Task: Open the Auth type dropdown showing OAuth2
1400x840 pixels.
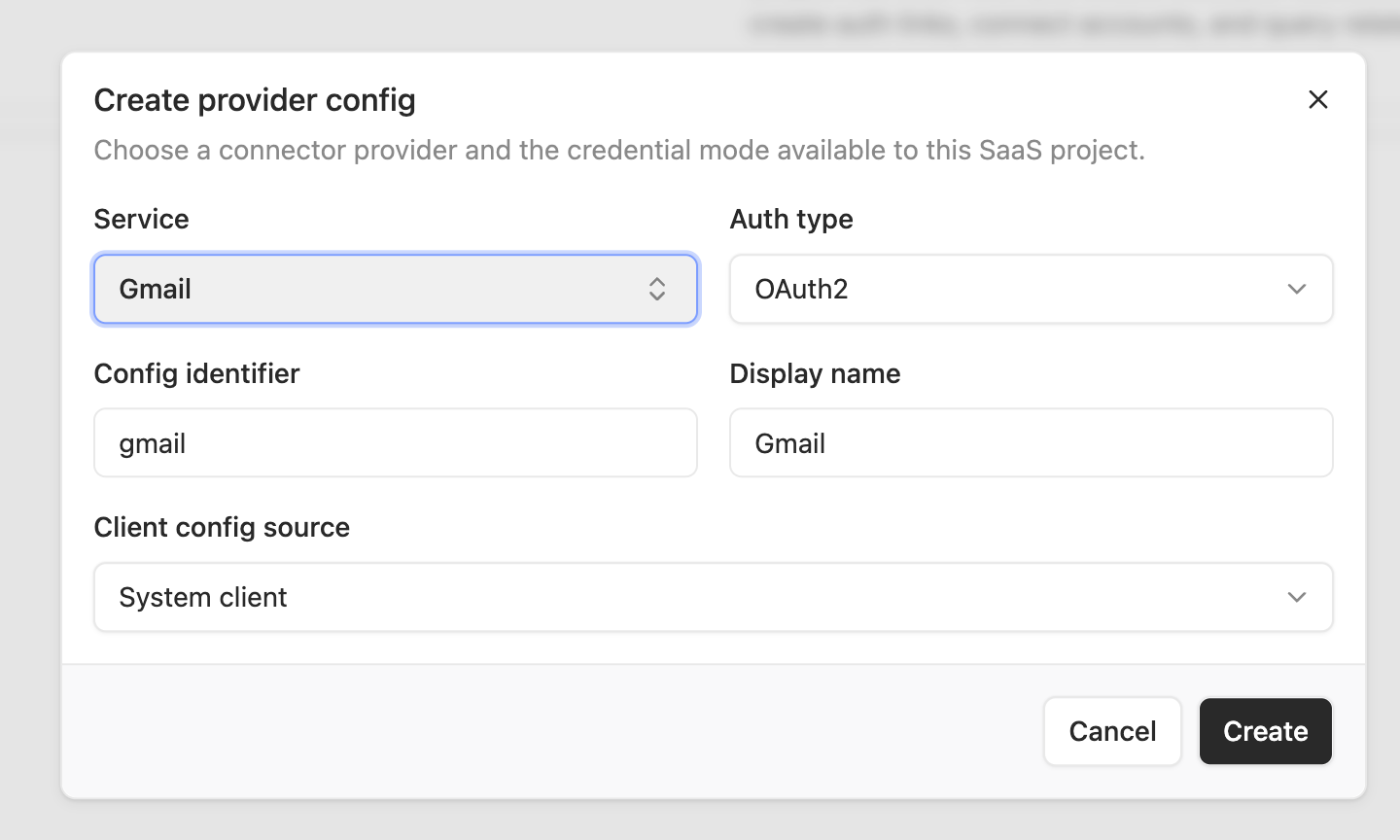Action: [x=1031, y=289]
